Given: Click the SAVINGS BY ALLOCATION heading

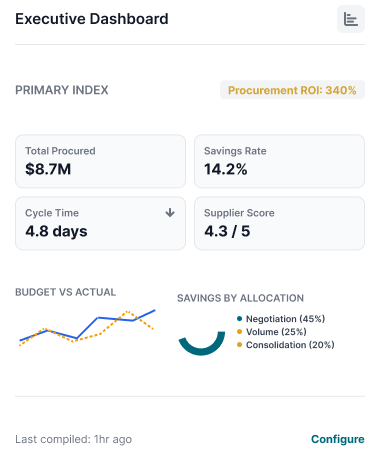Looking at the screenshot, I should pos(240,298).
